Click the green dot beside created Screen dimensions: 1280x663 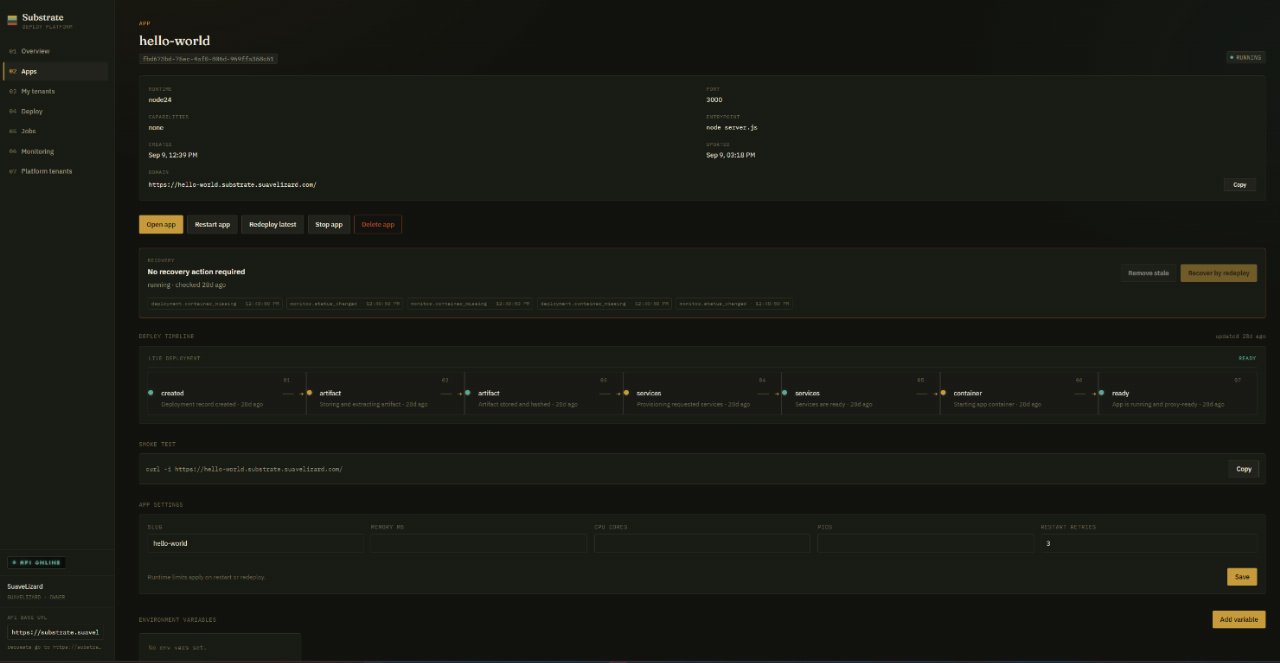[151, 393]
